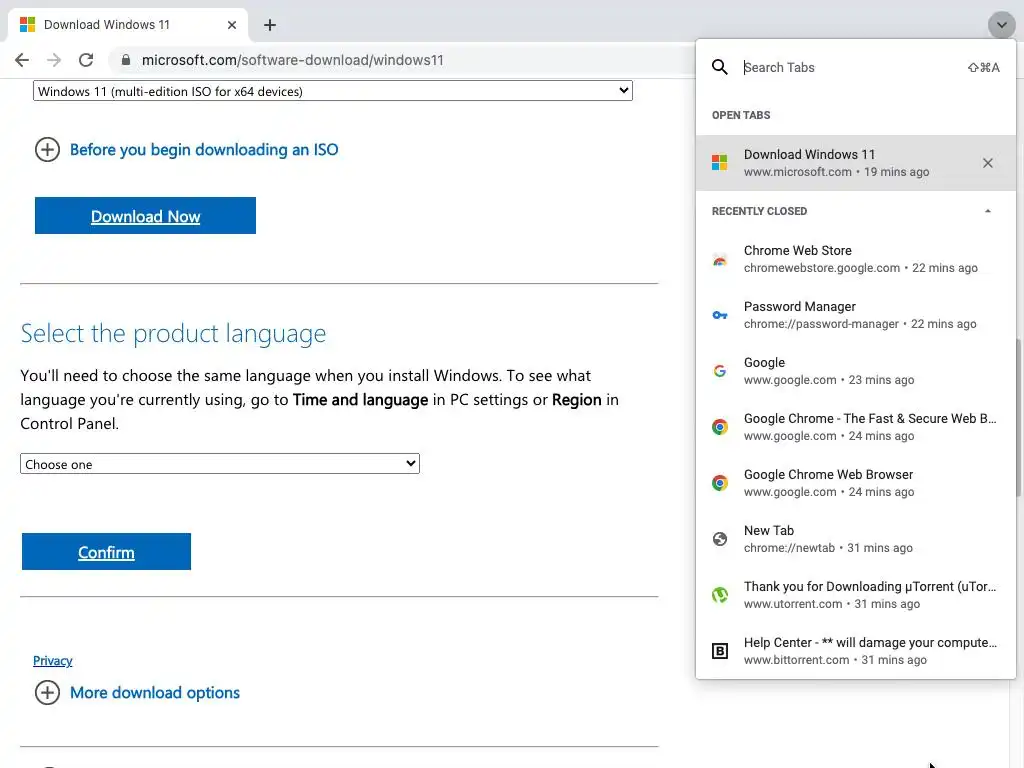Reload the page with the refresh icon
This screenshot has height=768, width=1024.
(x=86, y=60)
